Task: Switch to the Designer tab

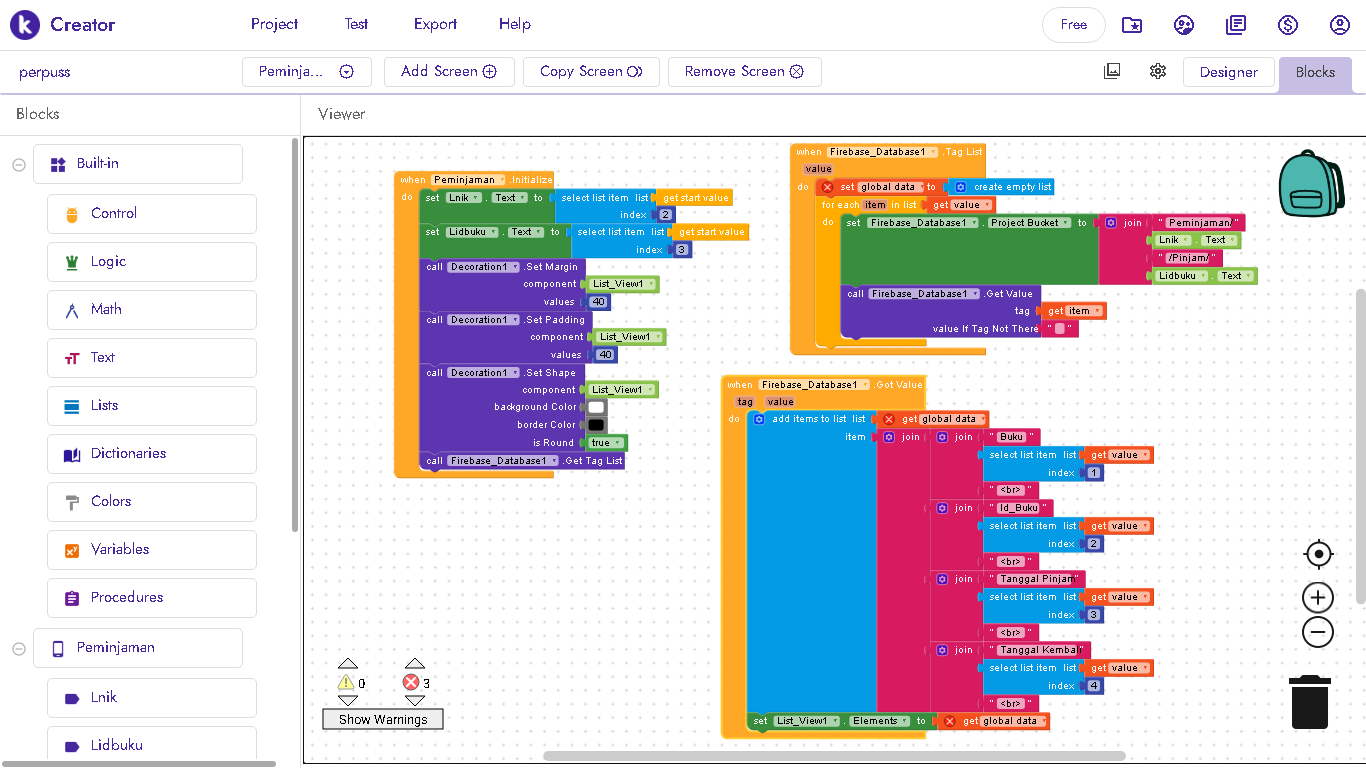Action: [1228, 72]
